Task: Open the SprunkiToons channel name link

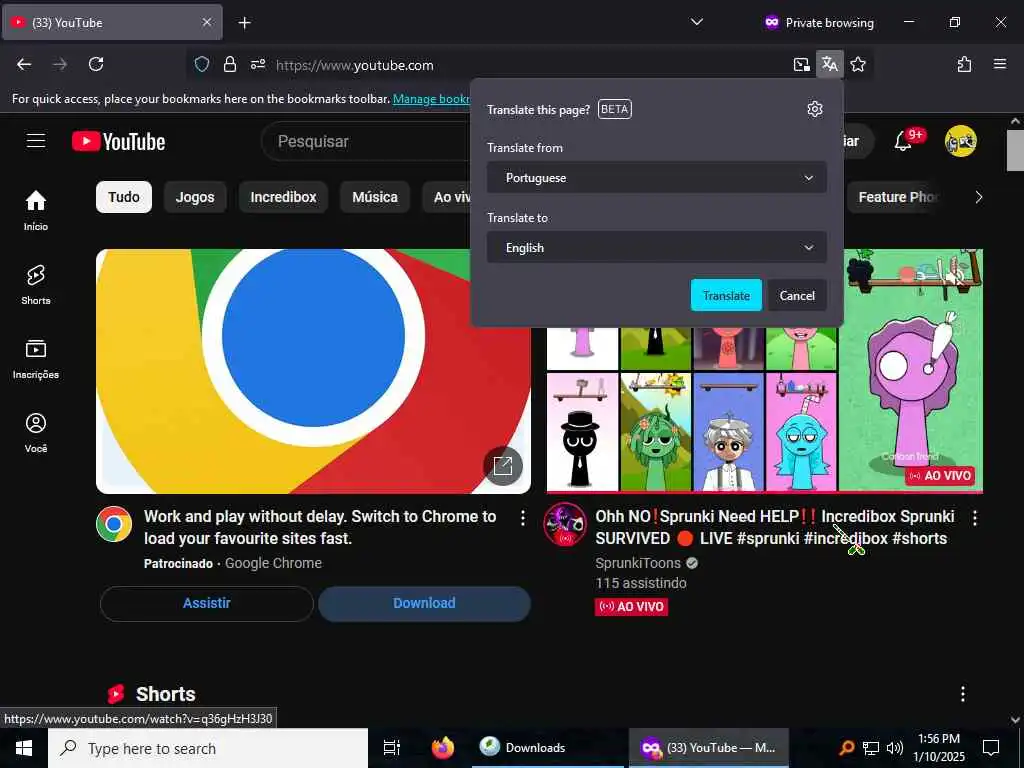Action: [x=638, y=563]
